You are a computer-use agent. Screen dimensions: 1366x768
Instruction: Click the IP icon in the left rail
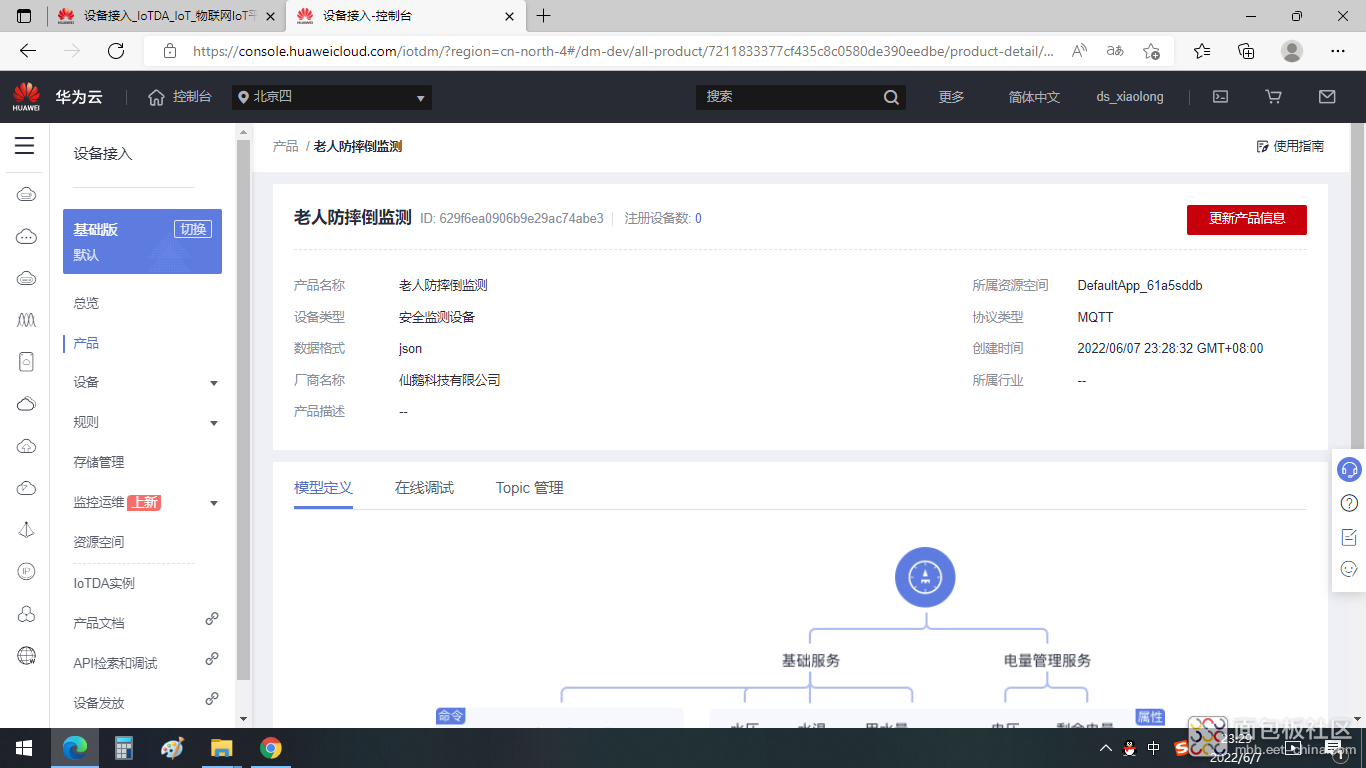pos(26,571)
